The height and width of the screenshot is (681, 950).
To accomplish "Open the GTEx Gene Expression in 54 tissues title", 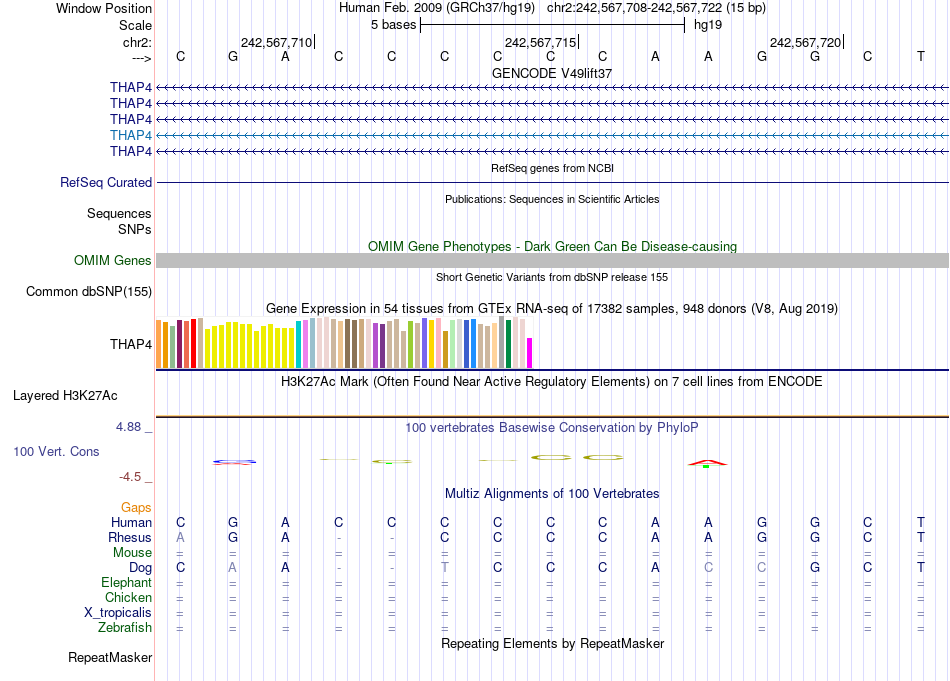I will (552, 308).
